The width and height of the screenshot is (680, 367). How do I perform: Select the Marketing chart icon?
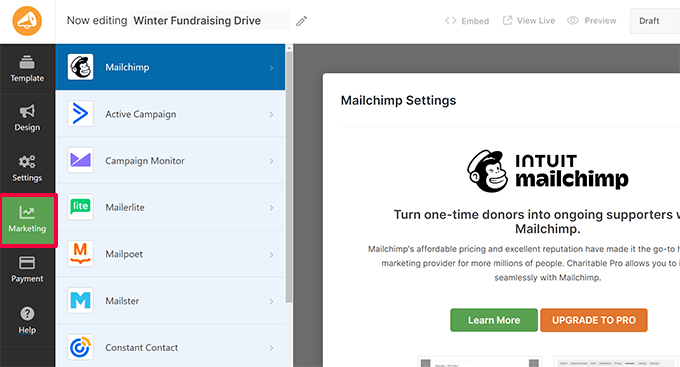coord(27,212)
